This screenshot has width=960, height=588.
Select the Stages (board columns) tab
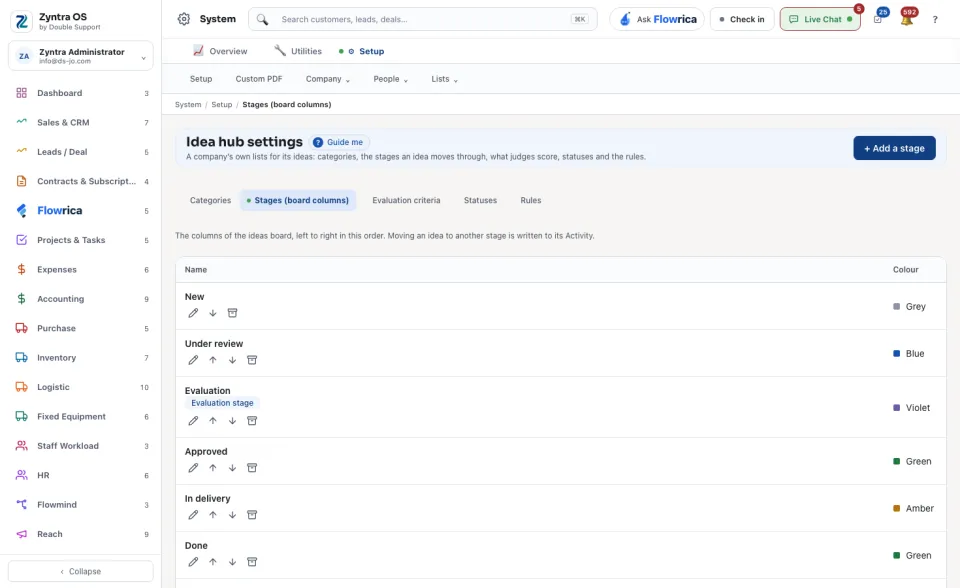pos(298,200)
